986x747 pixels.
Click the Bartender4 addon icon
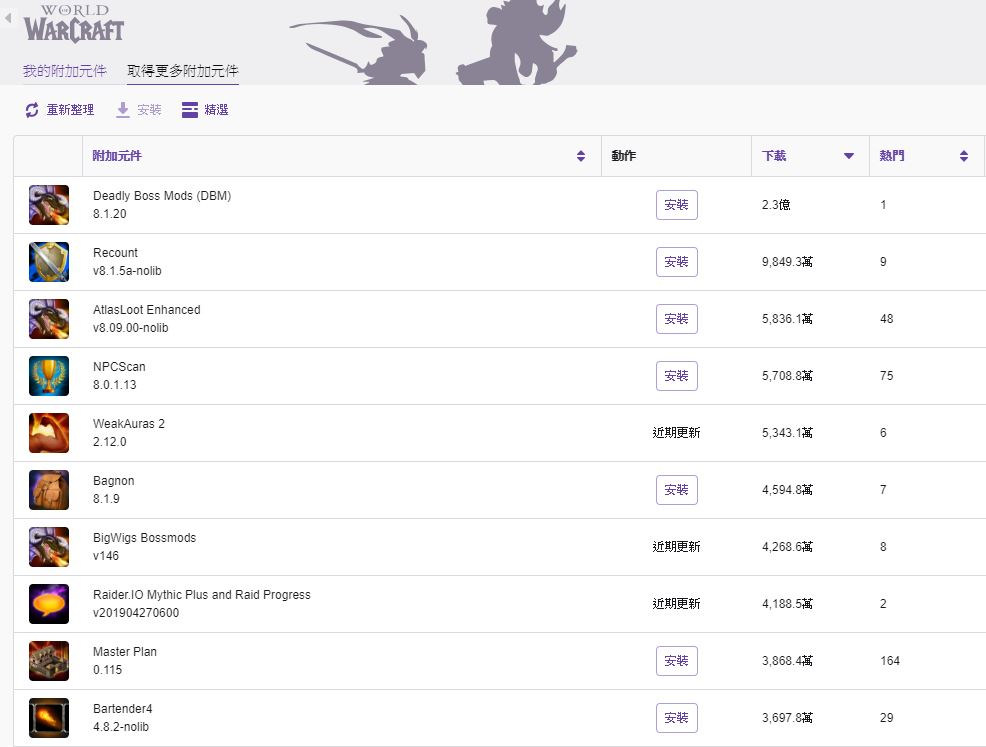[49, 718]
